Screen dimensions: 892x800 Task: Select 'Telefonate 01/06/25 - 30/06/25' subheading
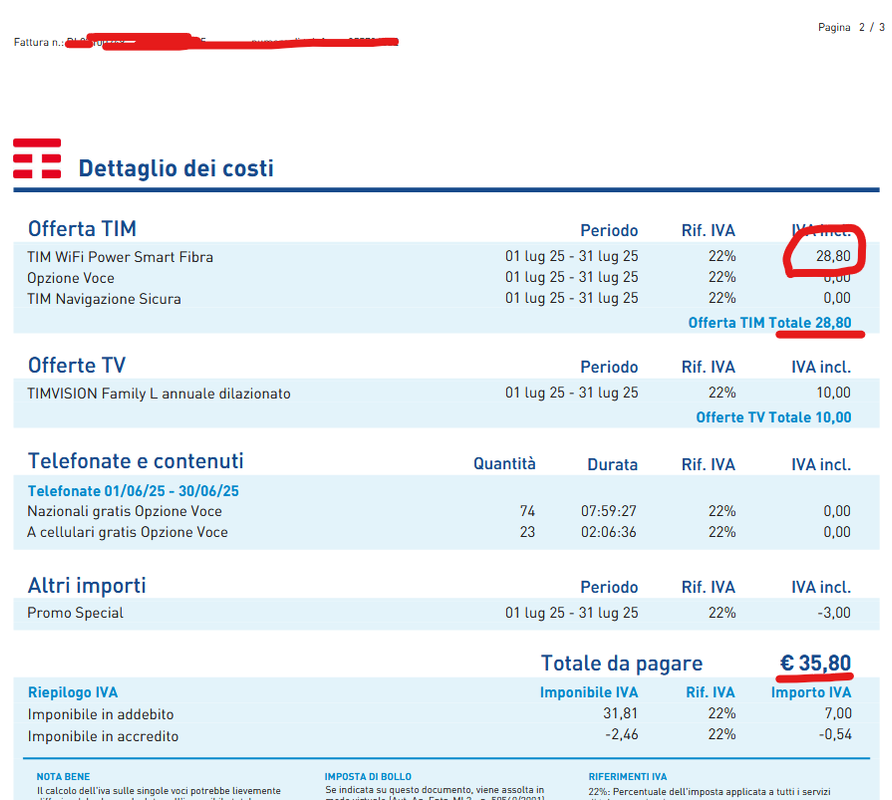133,491
